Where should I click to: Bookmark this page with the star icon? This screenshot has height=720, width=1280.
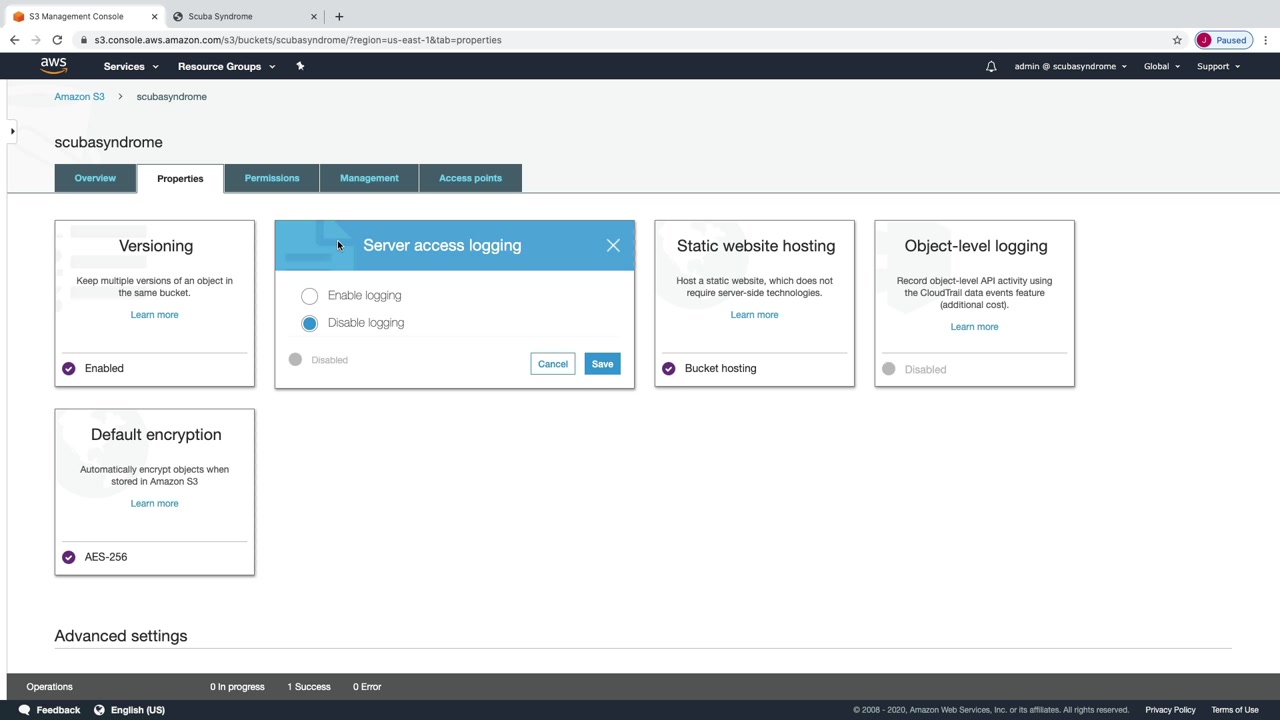(1177, 40)
